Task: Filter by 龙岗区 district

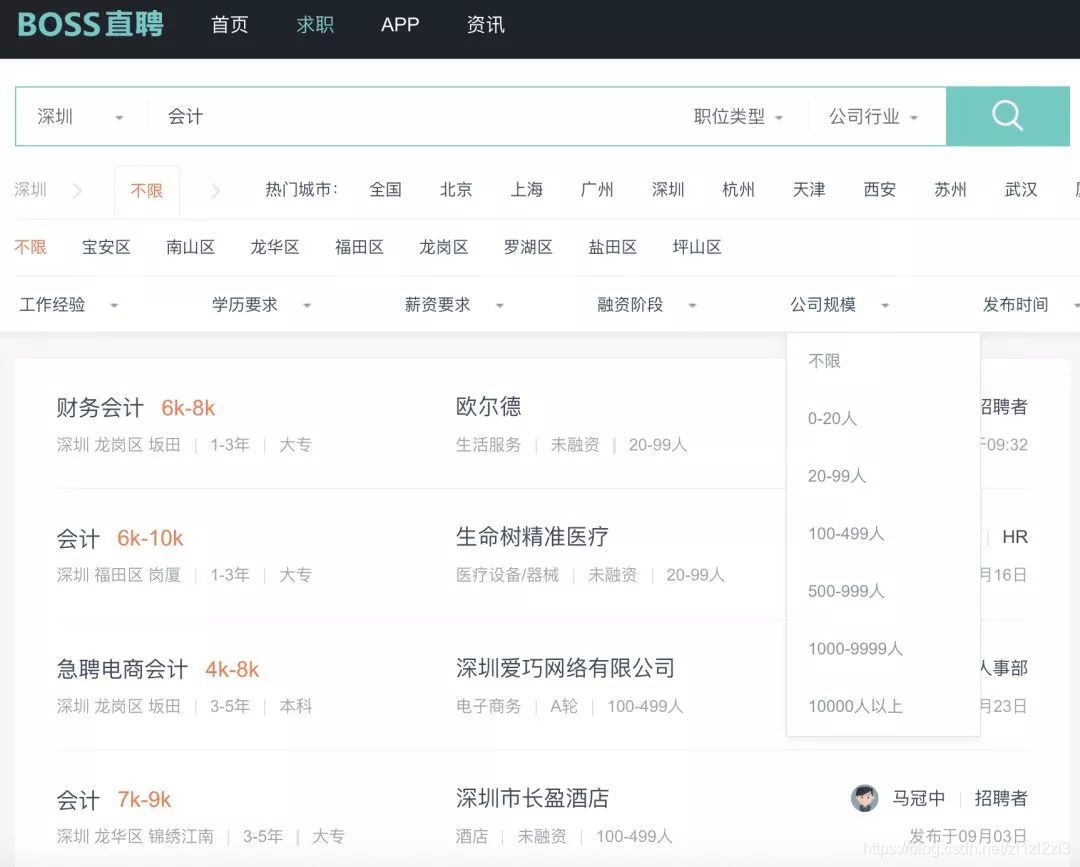Action: coord(444,247)
